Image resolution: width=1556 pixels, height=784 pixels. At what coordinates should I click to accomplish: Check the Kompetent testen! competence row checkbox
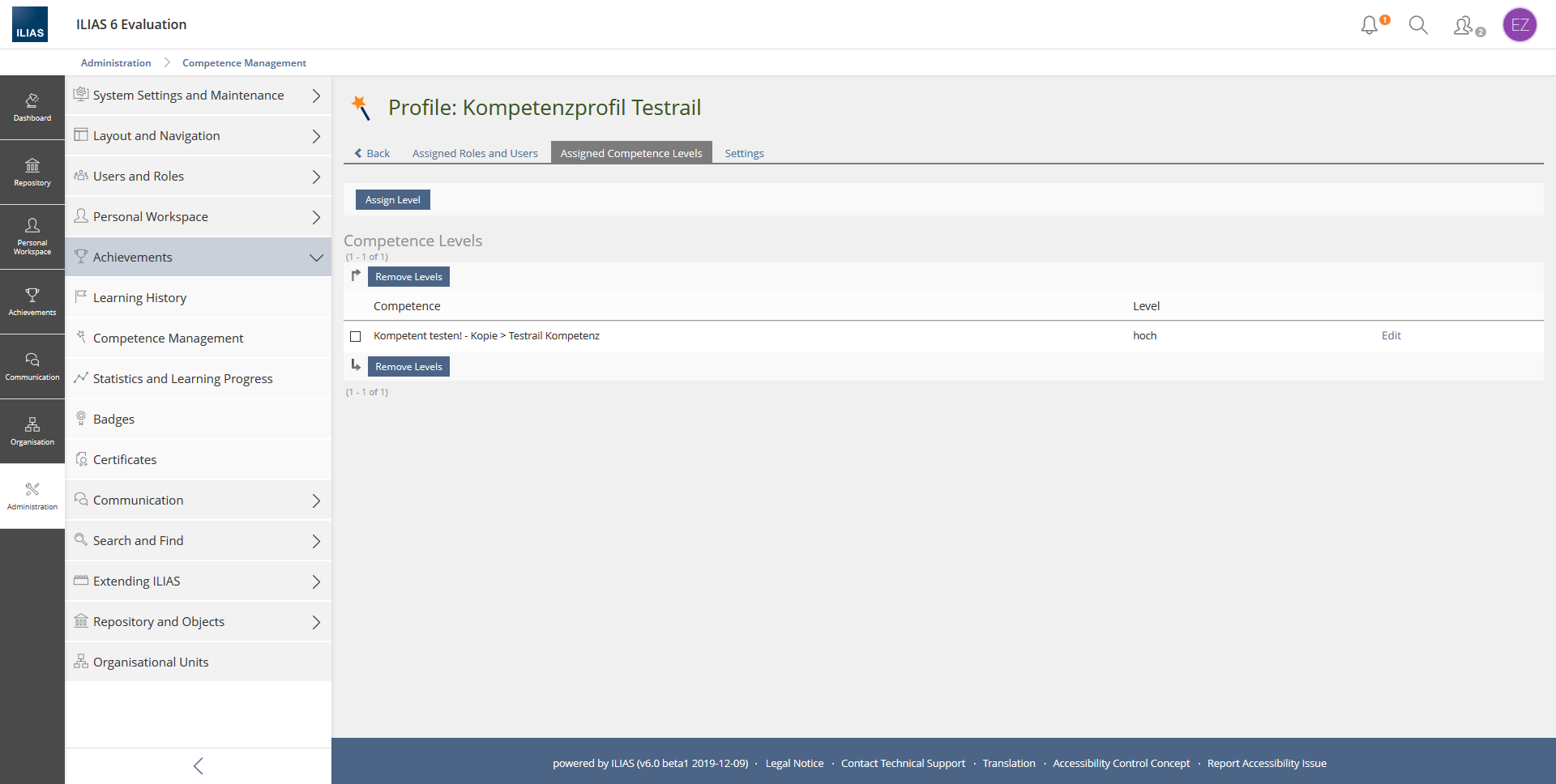click(x=355, y=336)
